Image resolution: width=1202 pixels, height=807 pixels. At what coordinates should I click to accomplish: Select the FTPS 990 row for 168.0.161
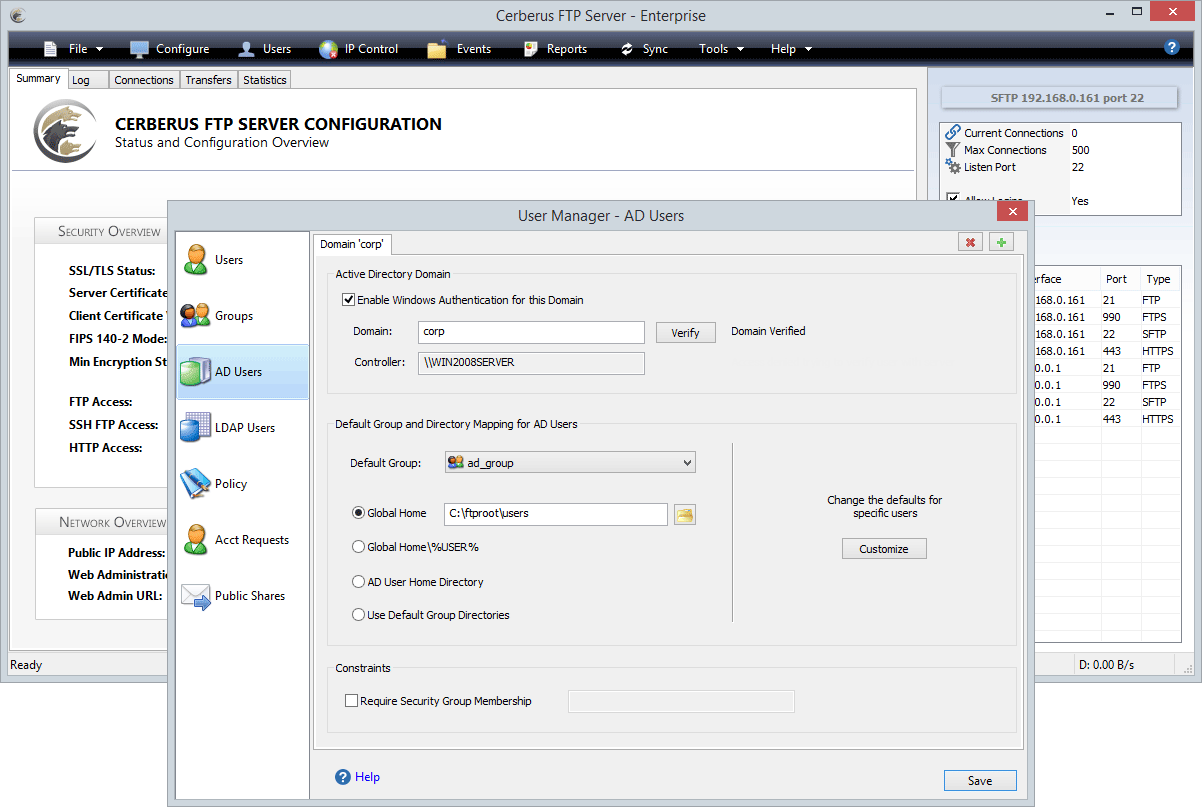click(1107, 317)
